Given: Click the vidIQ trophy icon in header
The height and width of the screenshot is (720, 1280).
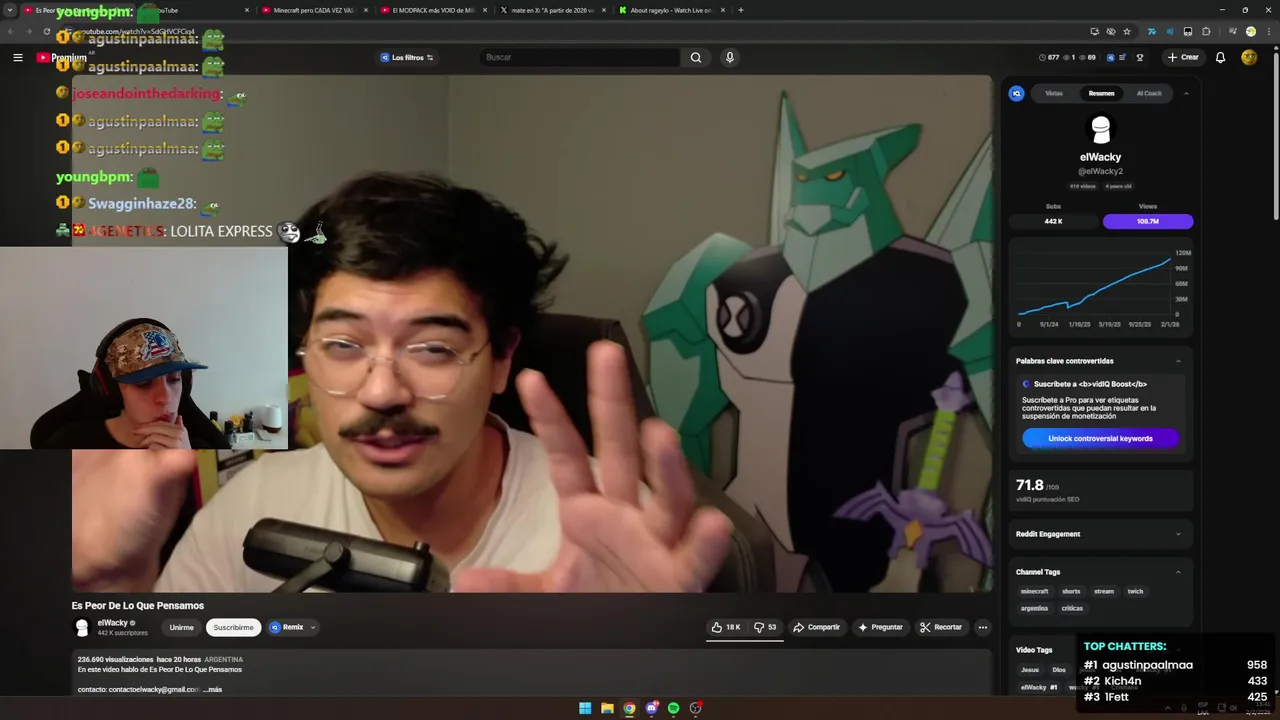Looking at the screenshot, I should [1139, 57].
